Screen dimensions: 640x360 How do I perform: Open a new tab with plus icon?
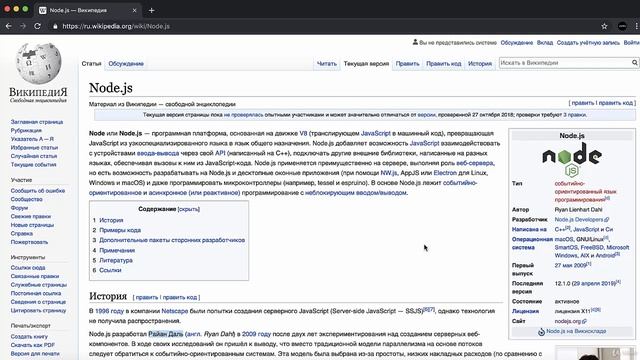(151, 11)
